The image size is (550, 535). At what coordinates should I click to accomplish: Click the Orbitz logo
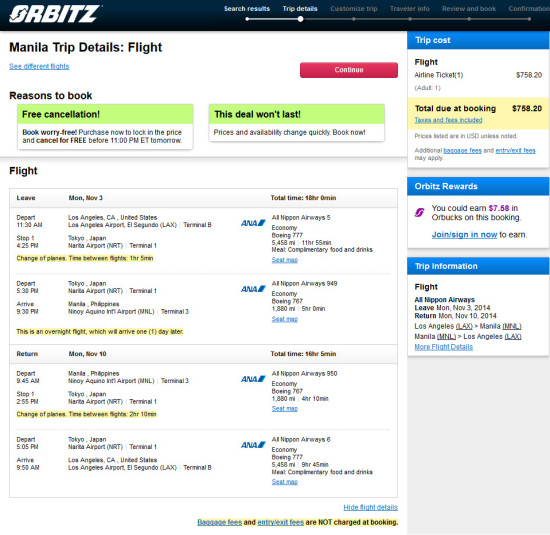(55, 14)
